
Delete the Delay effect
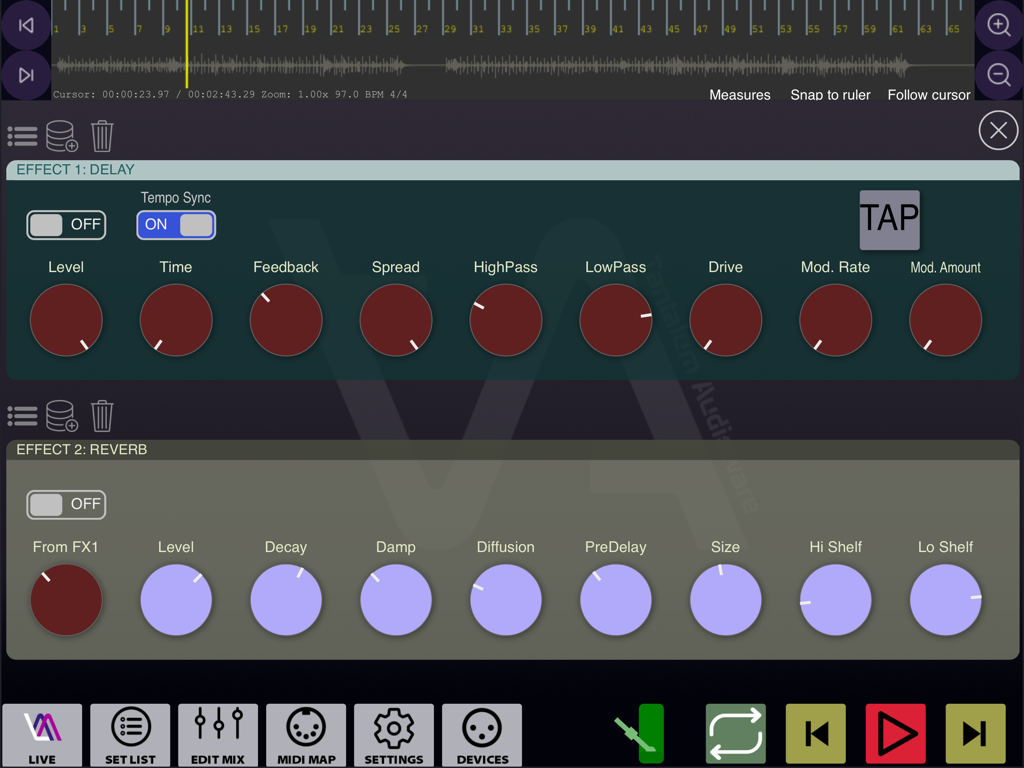pyautogui.click(x=102, y=136)
